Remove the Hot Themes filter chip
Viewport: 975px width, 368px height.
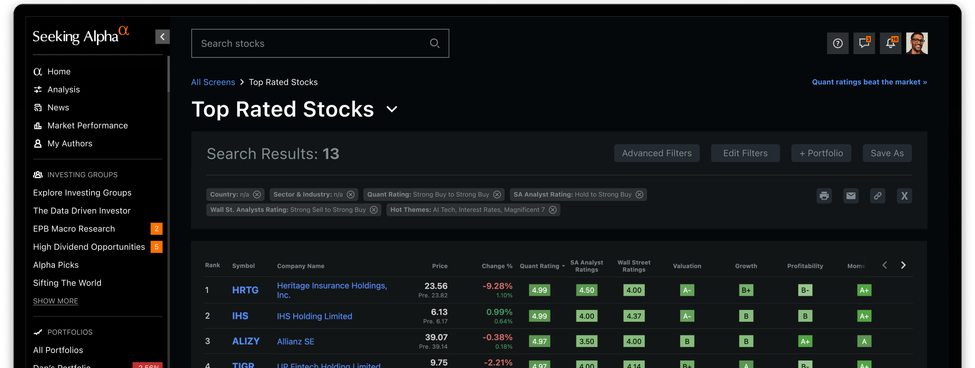(552, 210)
